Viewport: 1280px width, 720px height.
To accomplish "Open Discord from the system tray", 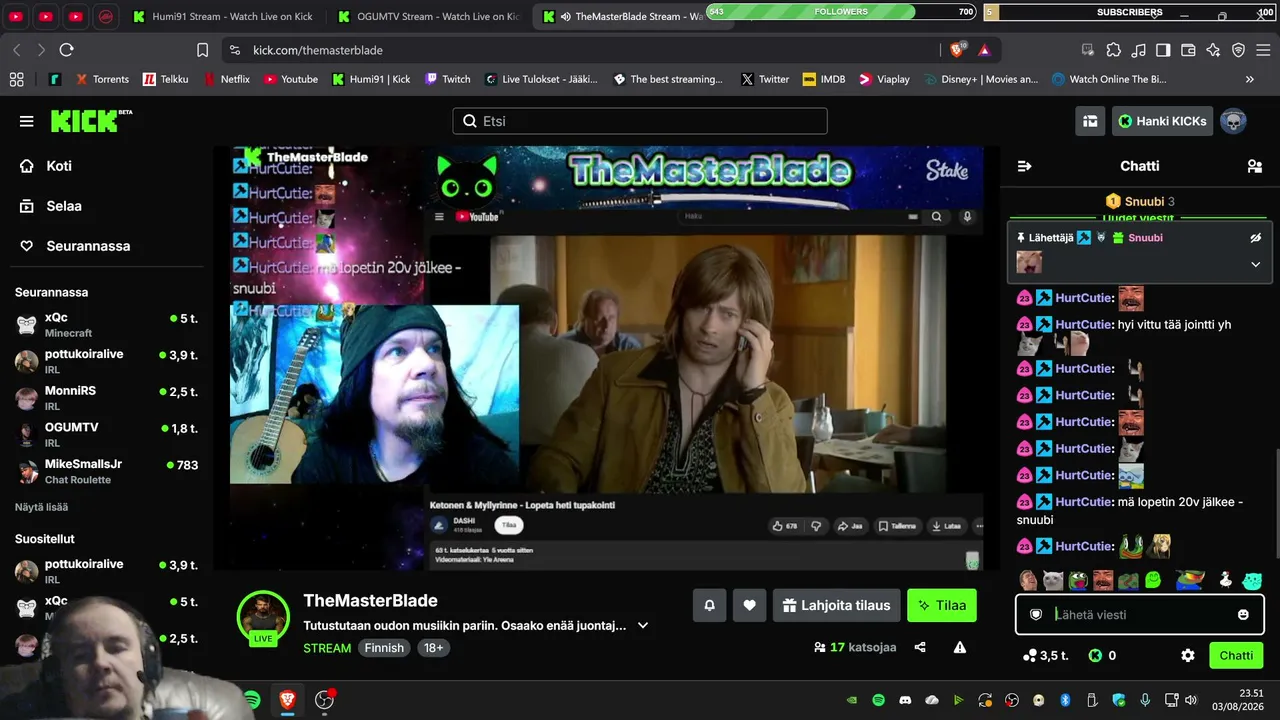I will click(x=905, y=700).
